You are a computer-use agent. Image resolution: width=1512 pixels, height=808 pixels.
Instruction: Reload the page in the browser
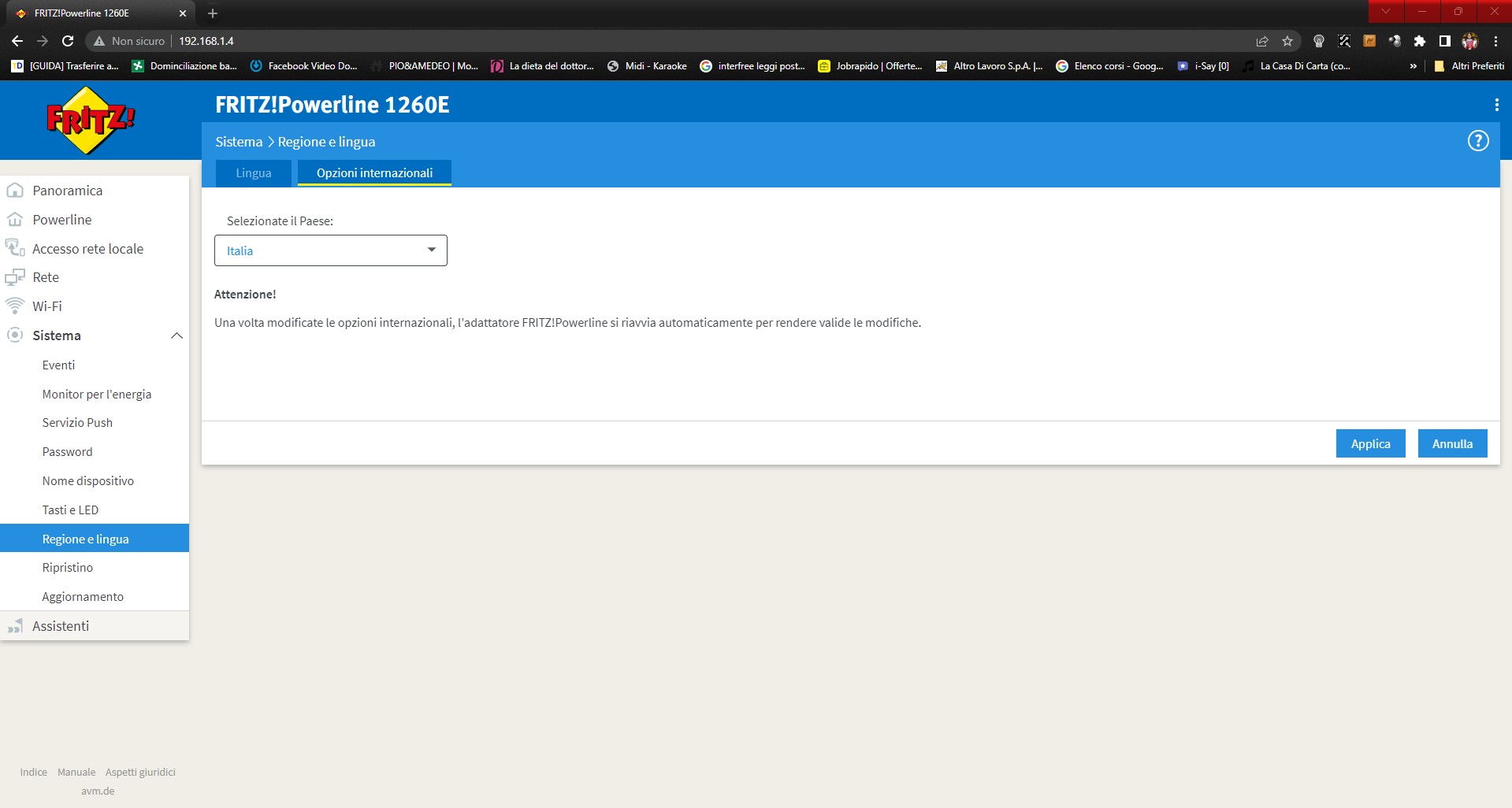coord(68,41)
